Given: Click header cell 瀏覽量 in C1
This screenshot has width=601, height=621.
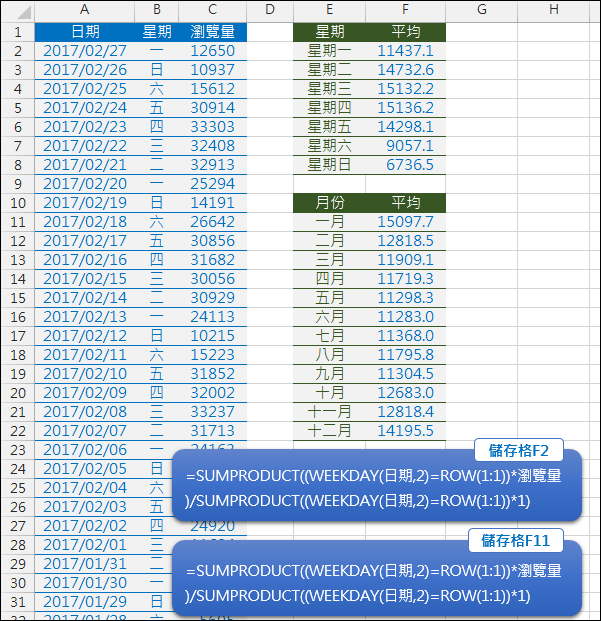Looking at the screenshot, I should (x=213, y=32).
